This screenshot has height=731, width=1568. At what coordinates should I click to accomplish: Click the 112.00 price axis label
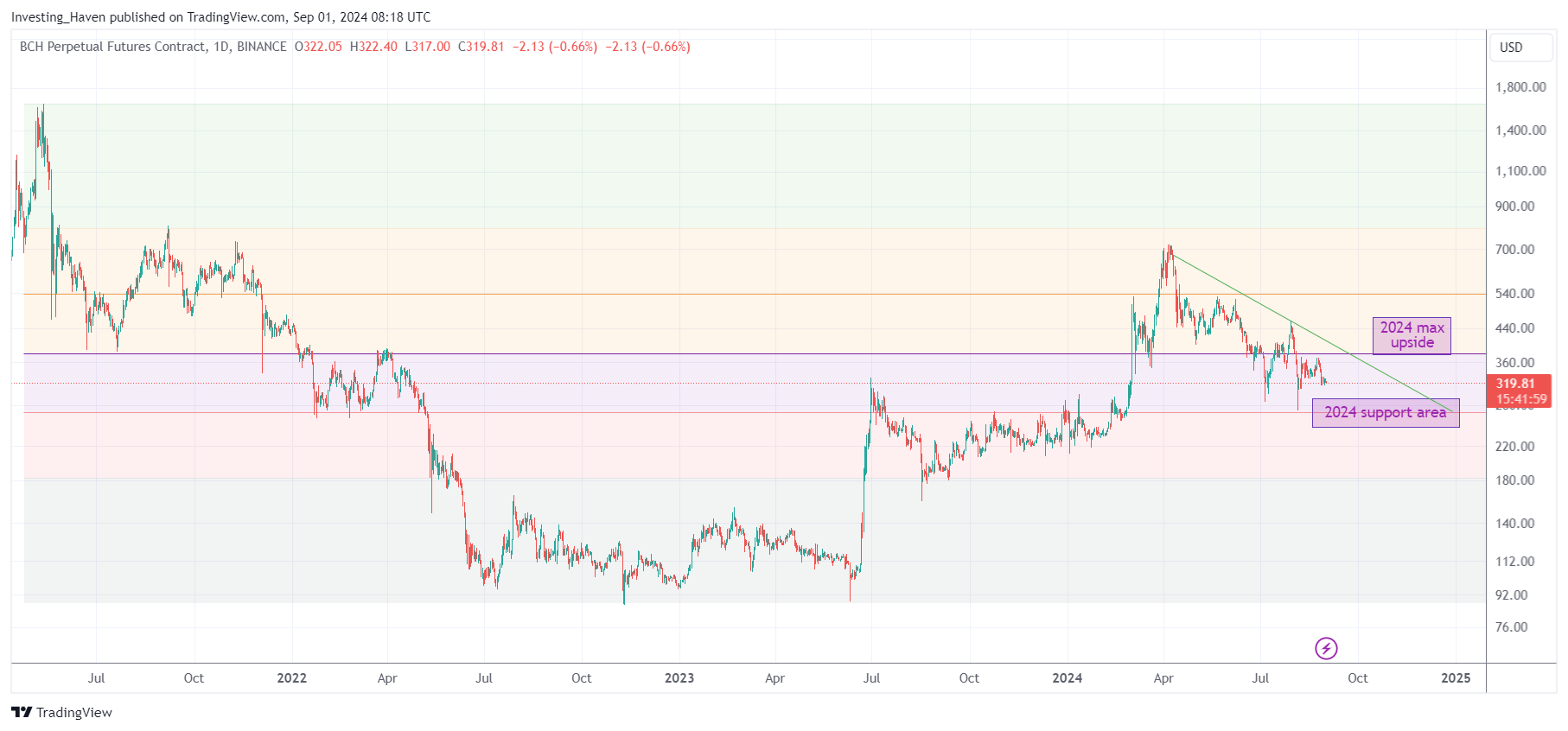(x=1515, y=562)
